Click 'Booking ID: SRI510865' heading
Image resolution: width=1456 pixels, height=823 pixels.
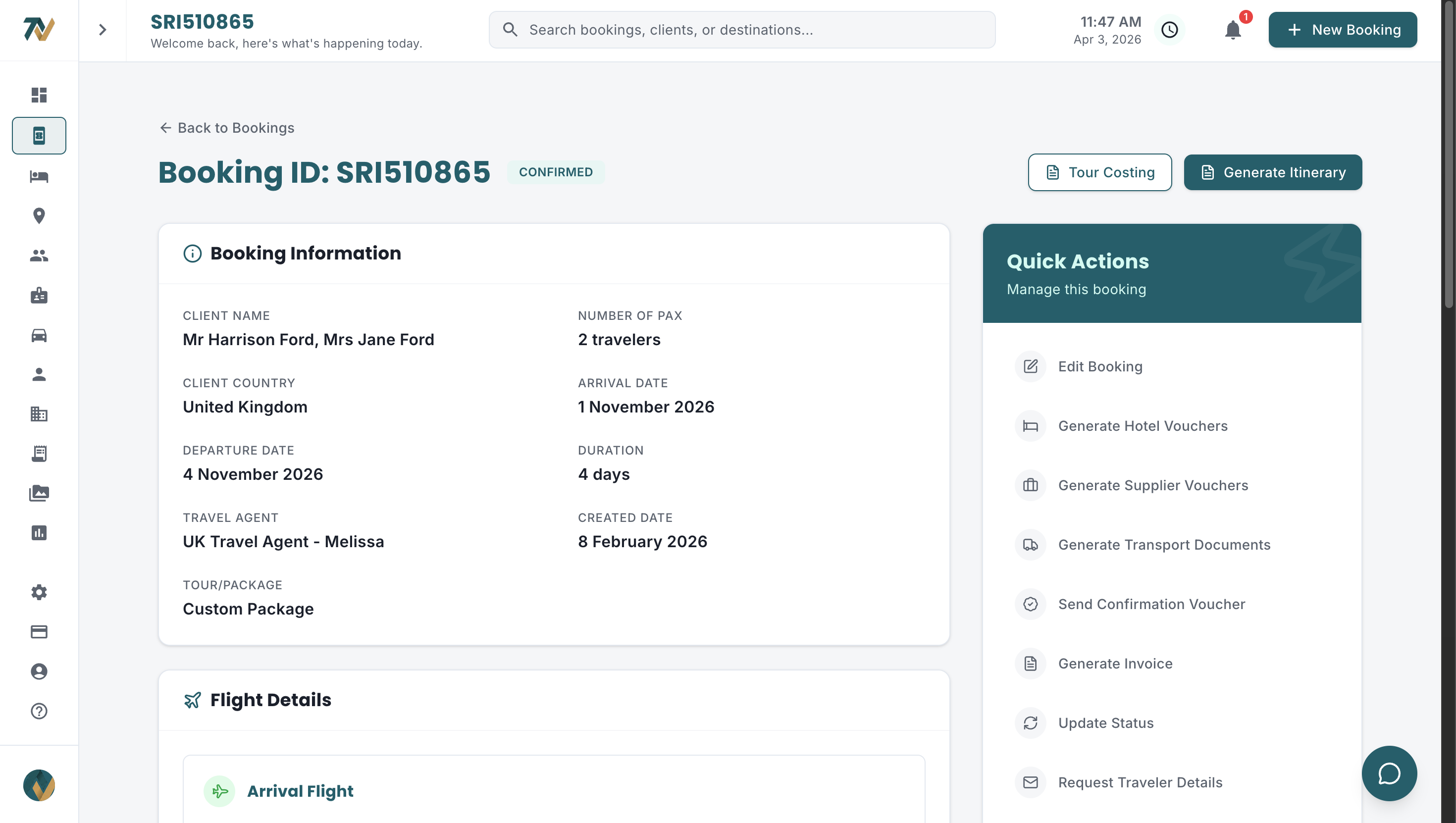tap(324, 172)
